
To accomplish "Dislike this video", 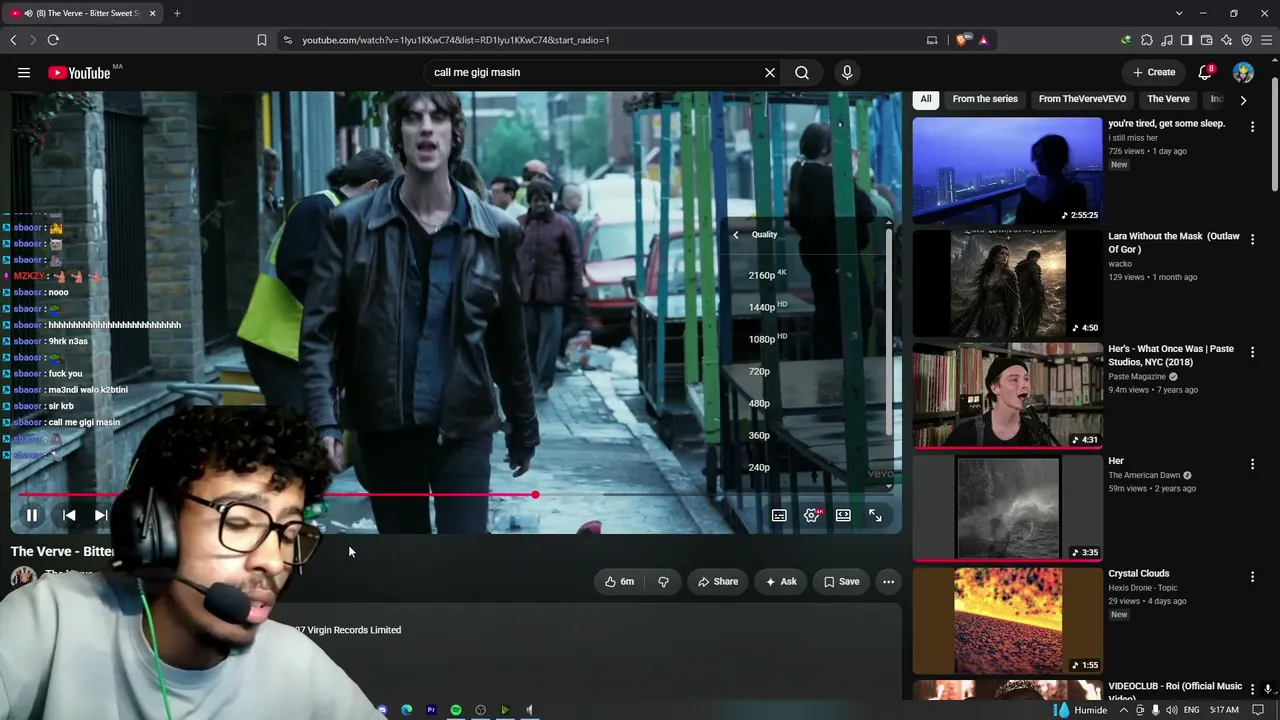I will tap(663, 582).
